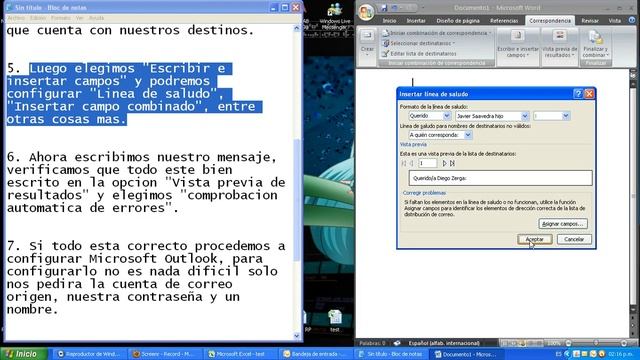
Task: Switch to Microsoft Excel - test taskbar item
Action: 239,354
